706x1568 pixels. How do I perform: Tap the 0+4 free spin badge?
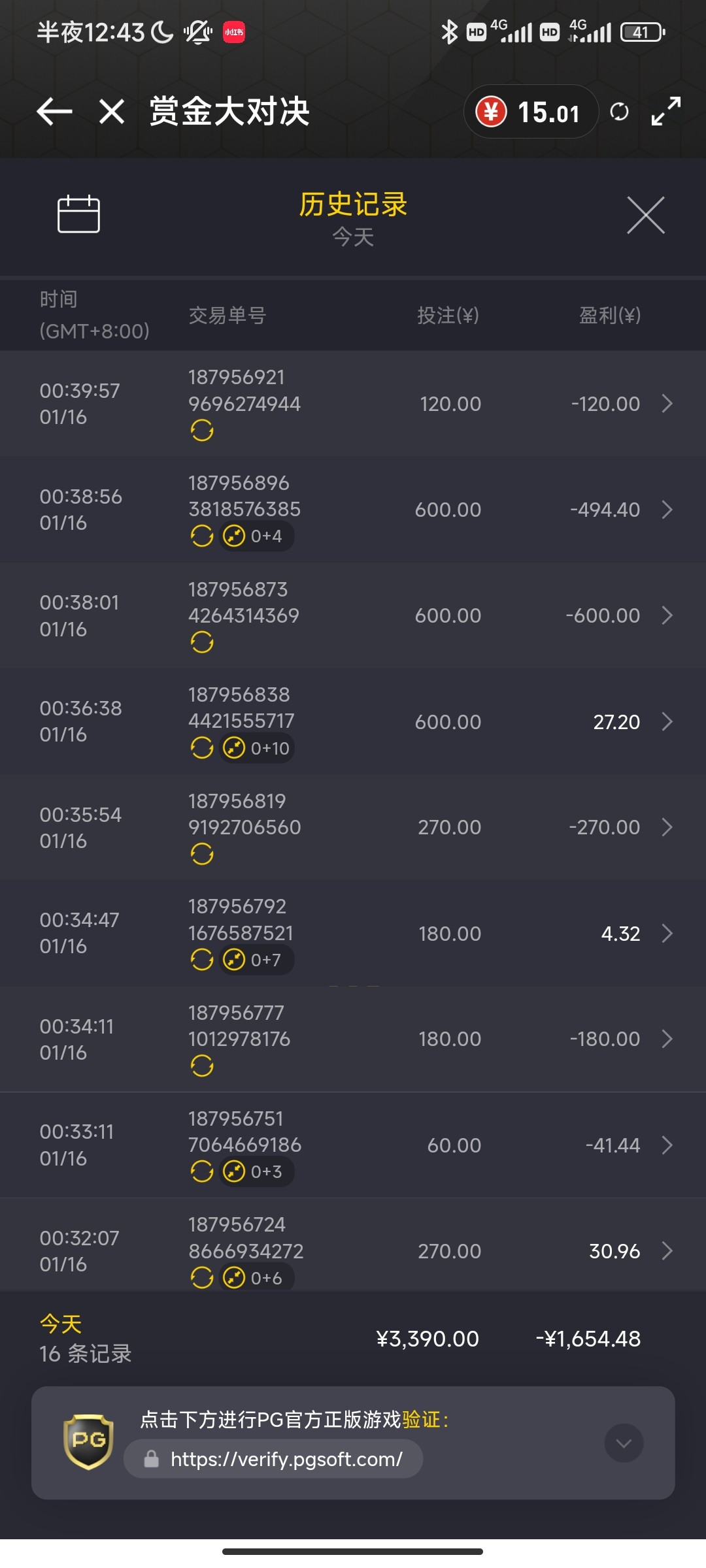pyautogui.click(x=256, y=536)
